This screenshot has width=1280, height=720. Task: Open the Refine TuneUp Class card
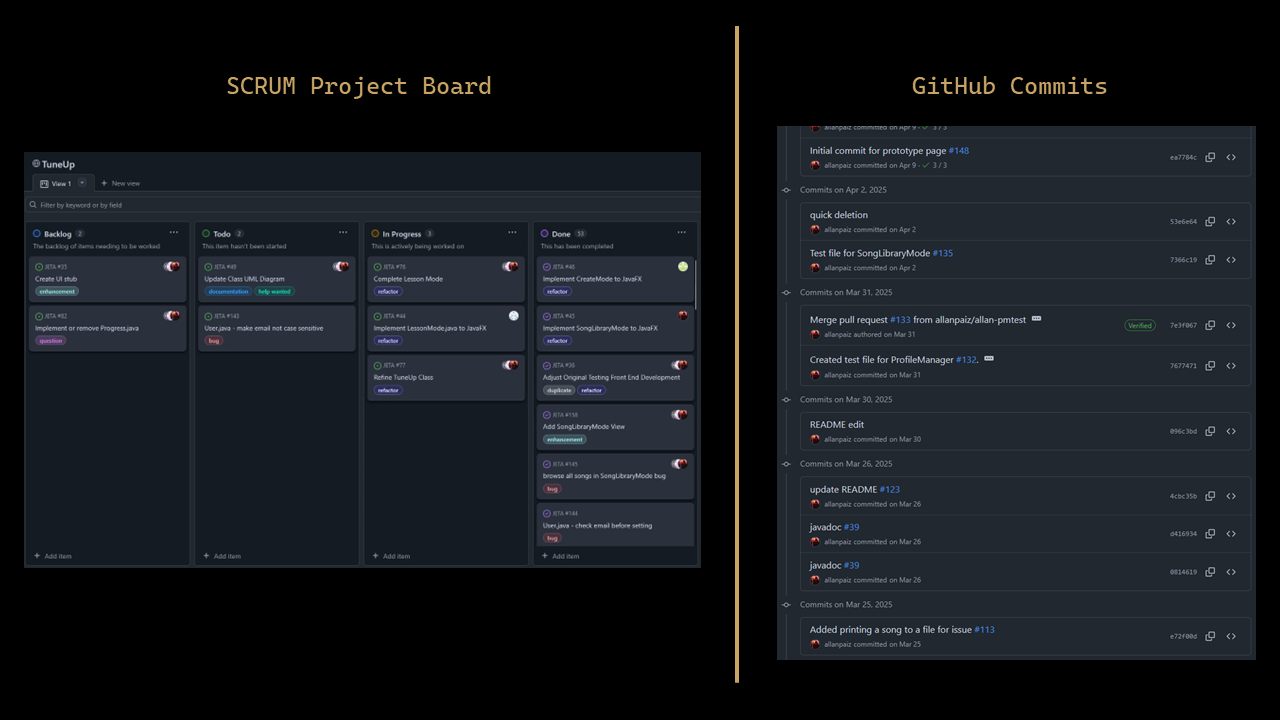click(x=445, y=378)
